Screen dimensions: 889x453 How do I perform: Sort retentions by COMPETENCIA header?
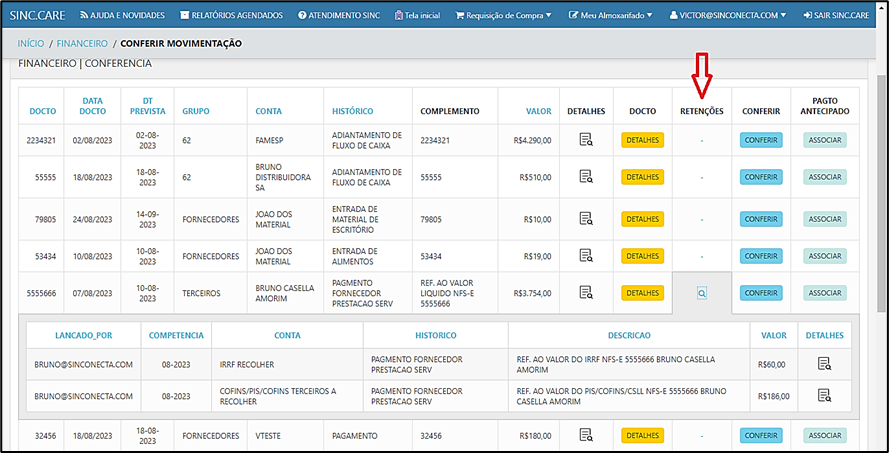[x=176, y=336]
